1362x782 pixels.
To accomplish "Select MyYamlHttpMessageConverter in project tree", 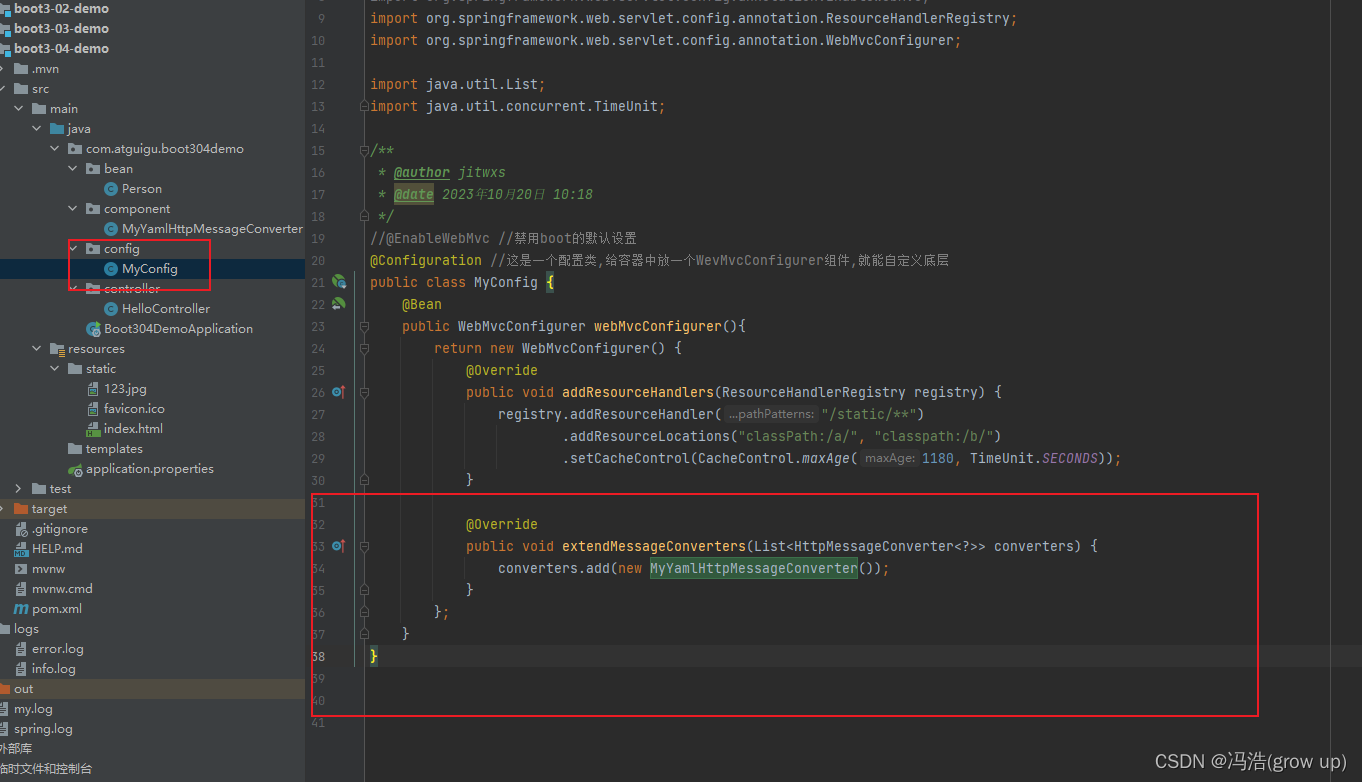I will pyautogui.click(x=212, y=229).
